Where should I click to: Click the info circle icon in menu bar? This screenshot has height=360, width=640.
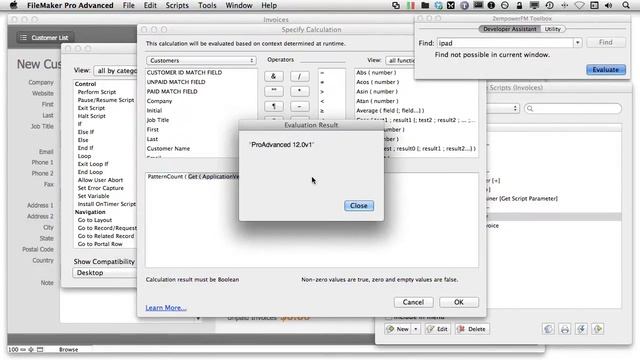[x=491, y=5]
